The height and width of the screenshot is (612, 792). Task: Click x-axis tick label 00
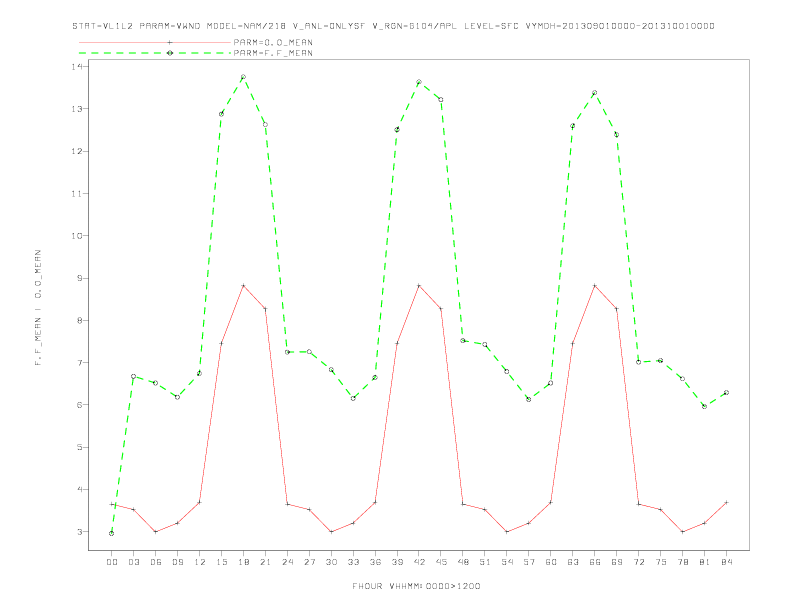pos(112,562)
